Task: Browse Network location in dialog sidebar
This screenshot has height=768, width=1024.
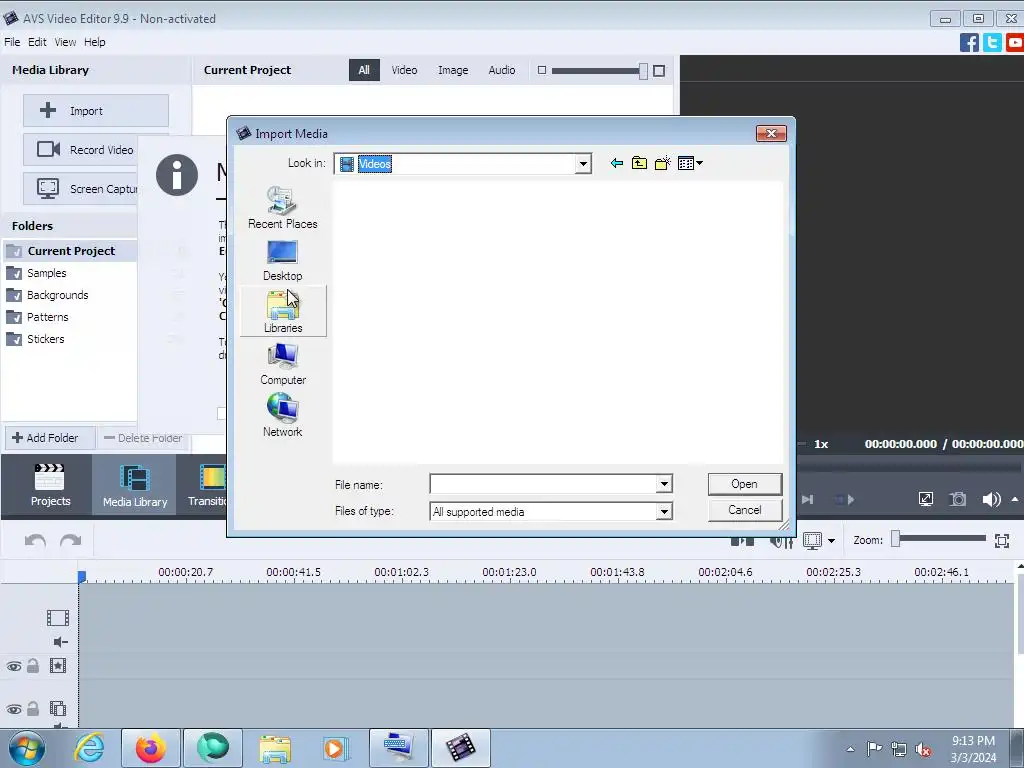Action: (x=283, y=415)
